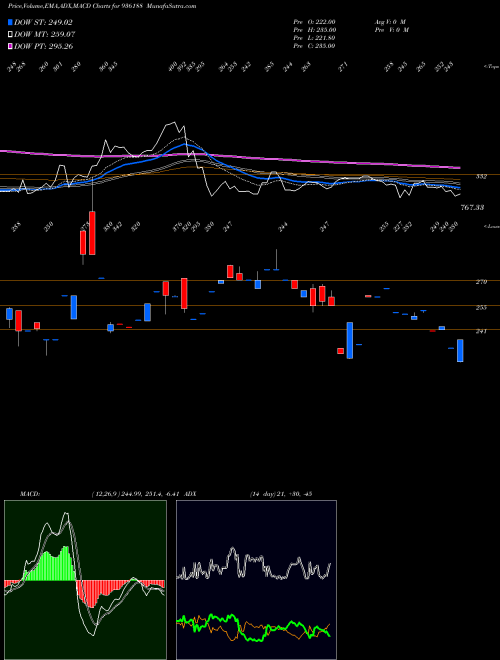The height and width of the screenshot is (660, 500).
Task: Select the 'DOW MT: 259.07' legend text
Action: pos(45,35)
